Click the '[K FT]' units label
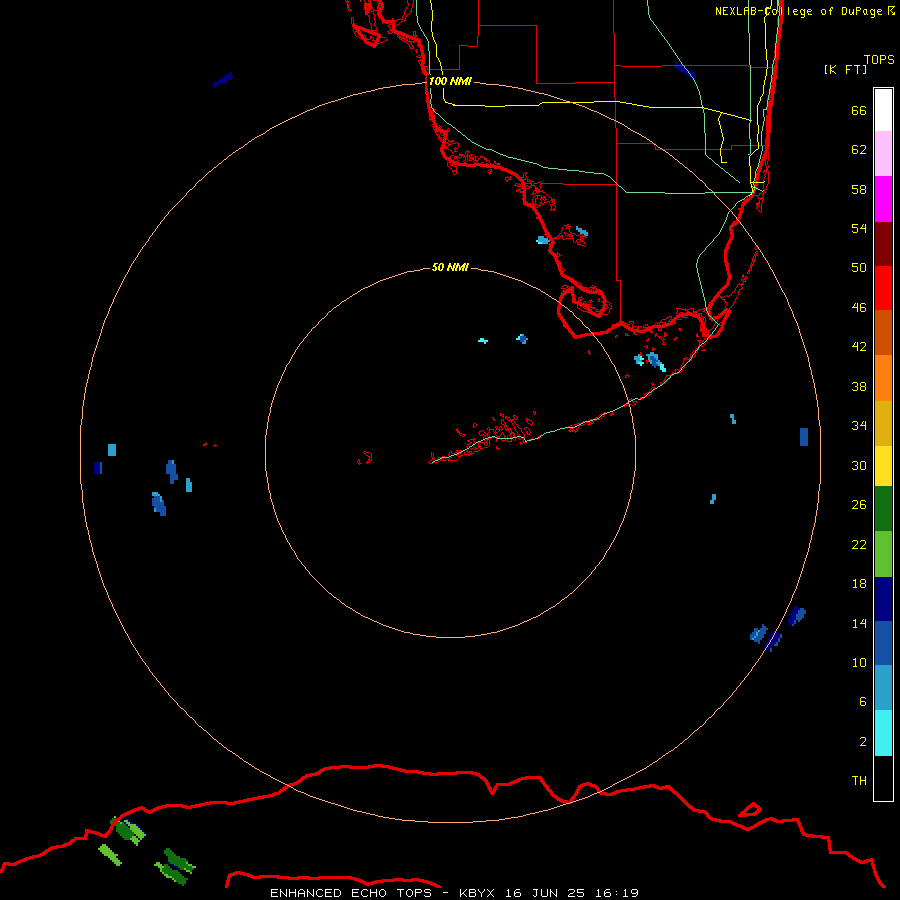The width and height of the screenshot is (900, 900). [845, 69]
